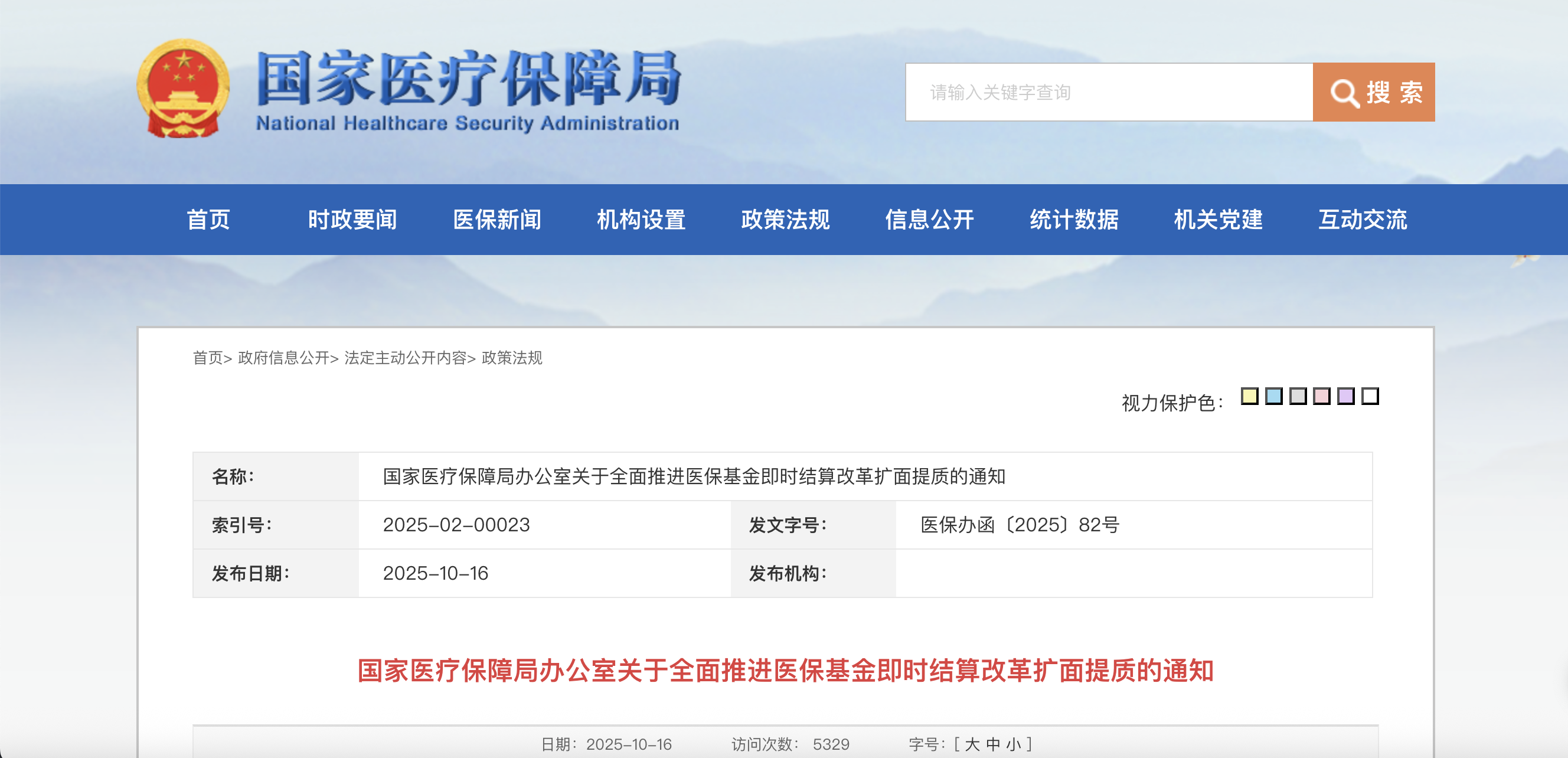Set font size to 大
The width and height of the screenshot is (1568, 758).
tap(972, 744)
